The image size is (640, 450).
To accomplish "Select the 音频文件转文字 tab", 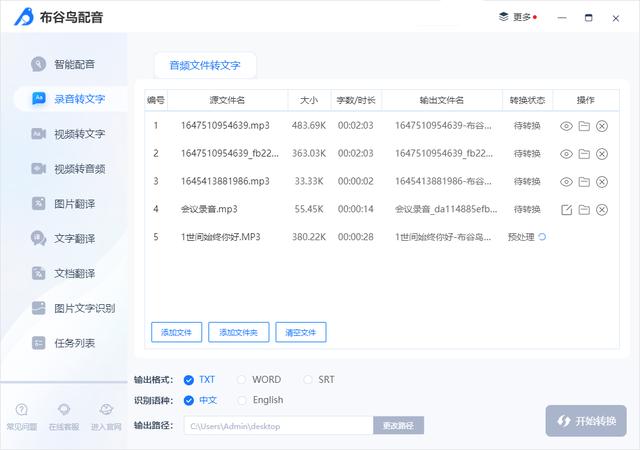I will tap(205, 65).
